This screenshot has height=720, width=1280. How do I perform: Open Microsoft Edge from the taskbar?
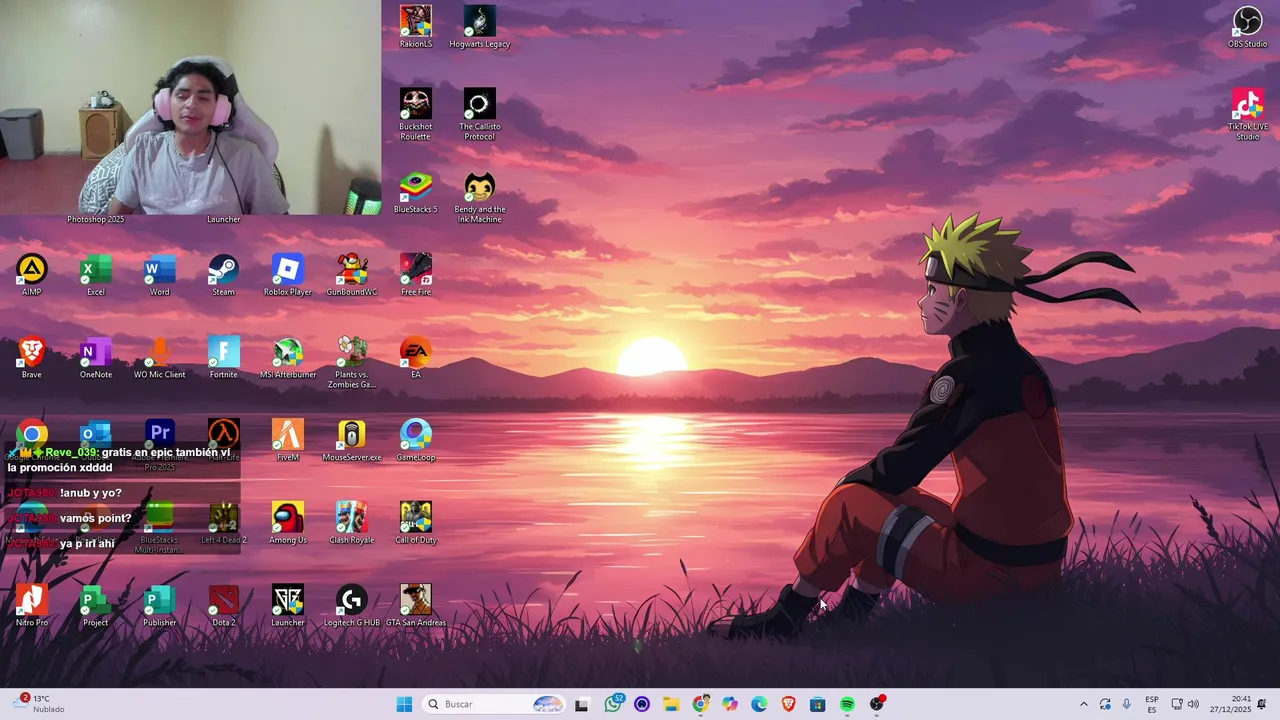[759, 704]
